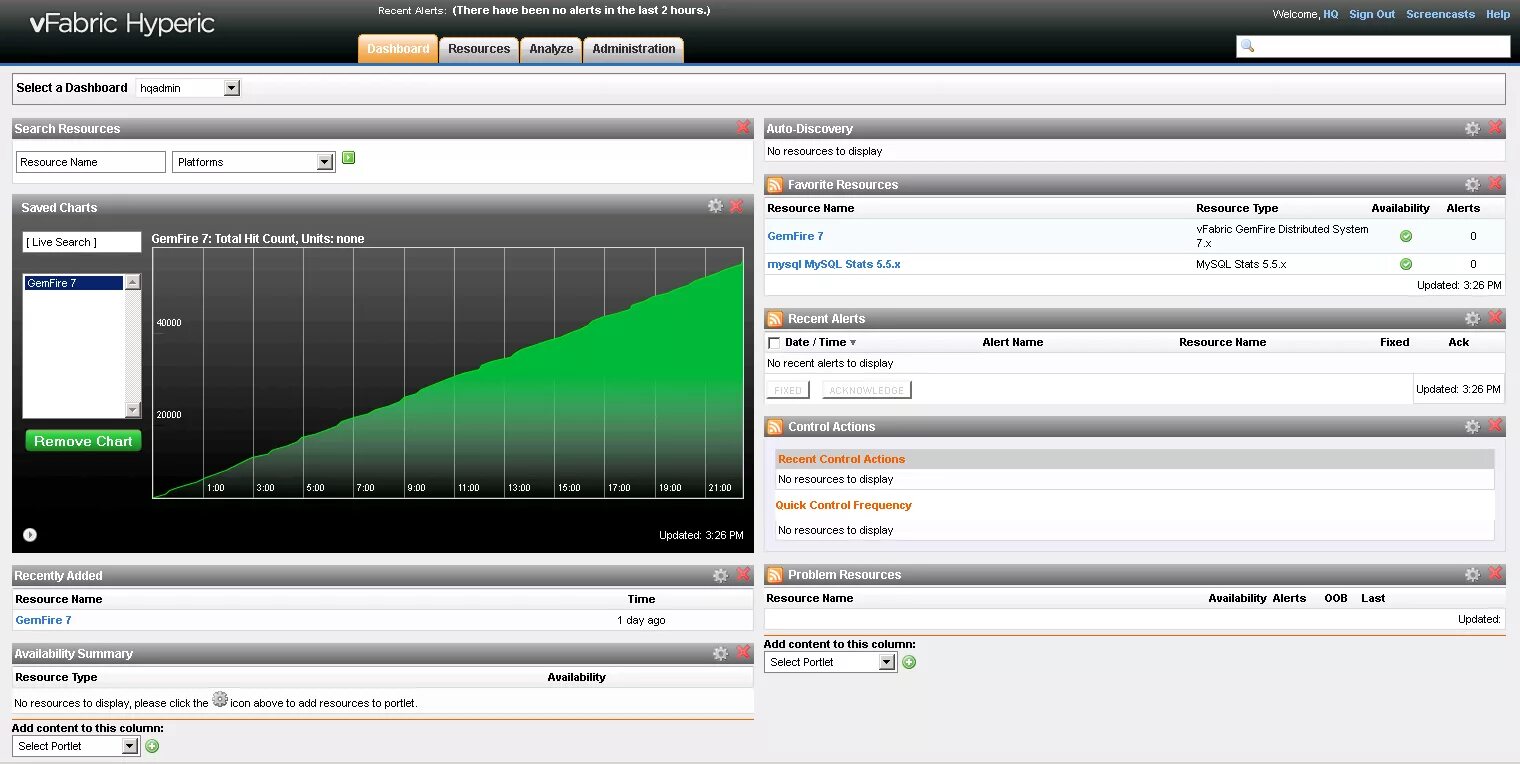Play the saved charts slideshow
Viewport: 1520px width, 764px height.
[x=30, y=535]
